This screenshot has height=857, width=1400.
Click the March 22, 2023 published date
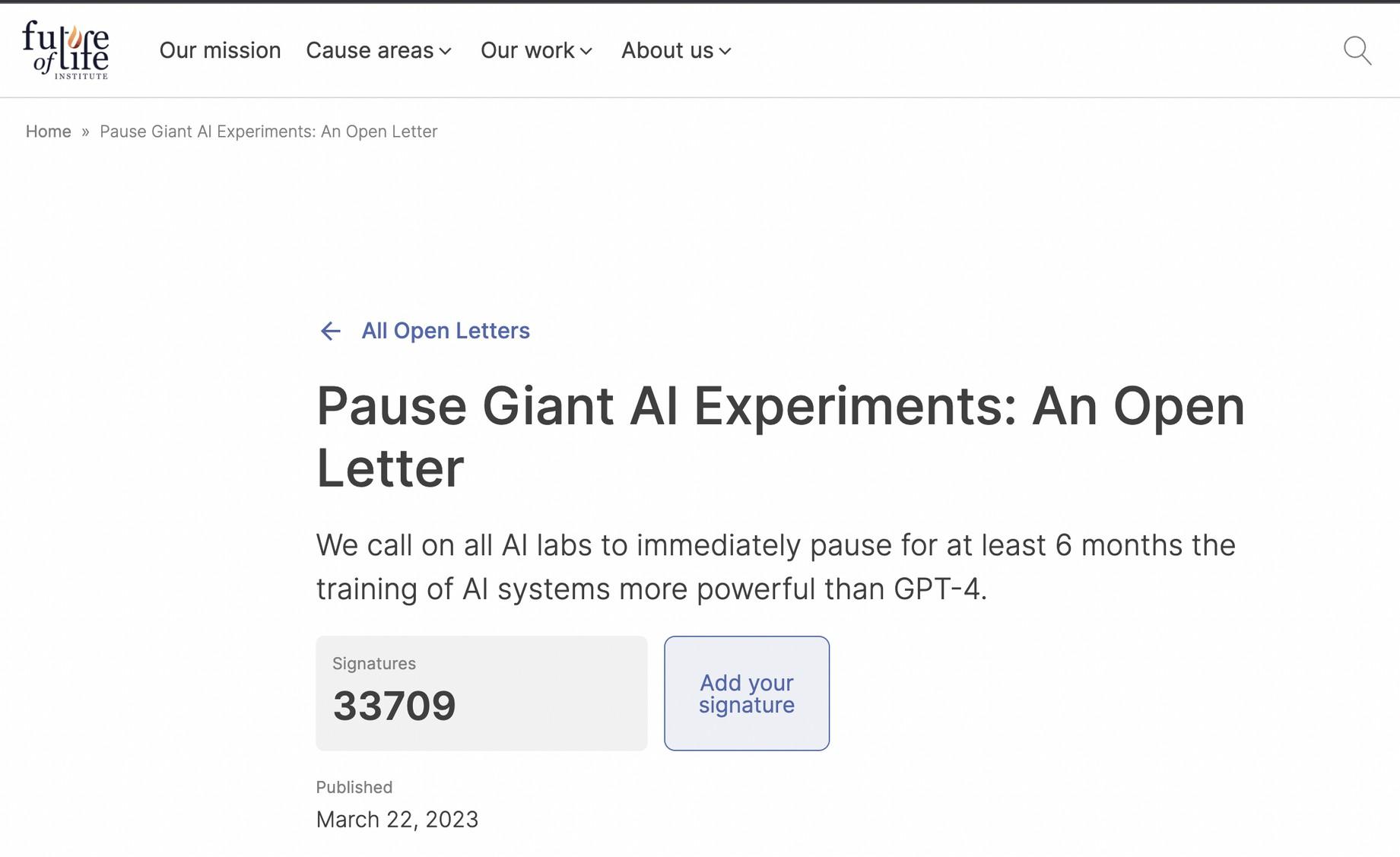coord(397,820)
